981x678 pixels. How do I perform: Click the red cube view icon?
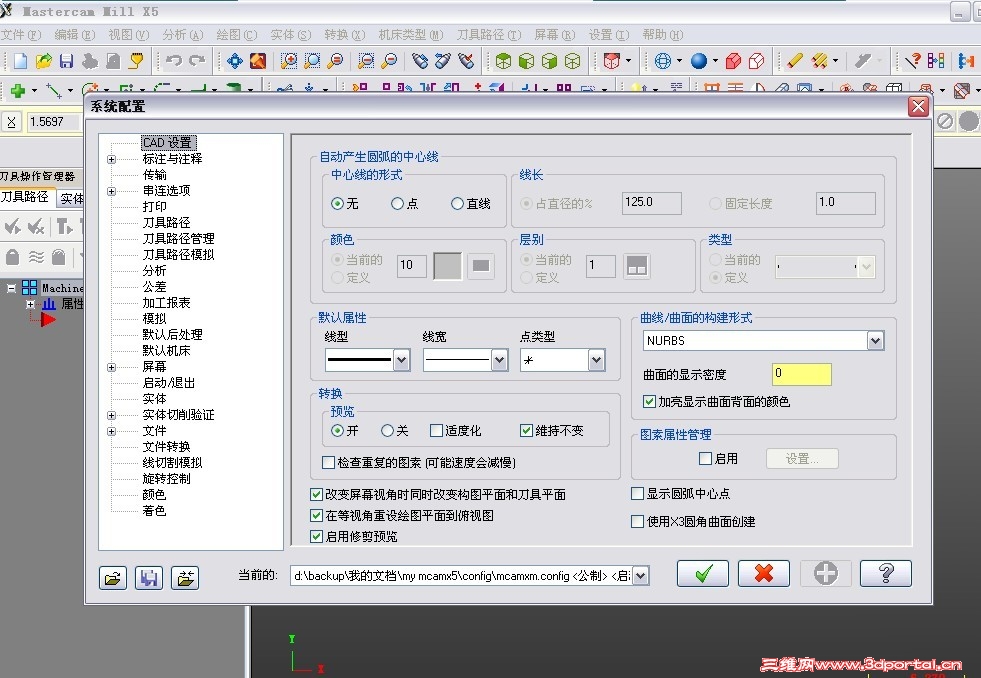(611, 61)
